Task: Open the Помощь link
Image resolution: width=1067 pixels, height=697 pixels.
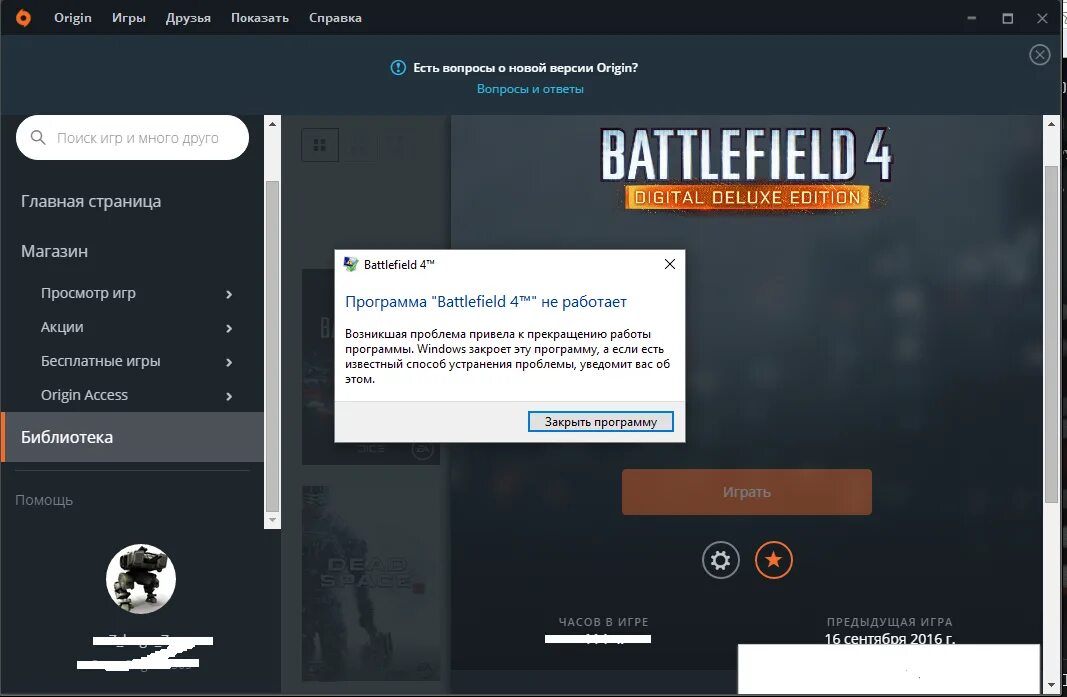Action: [x=44, y=500]
